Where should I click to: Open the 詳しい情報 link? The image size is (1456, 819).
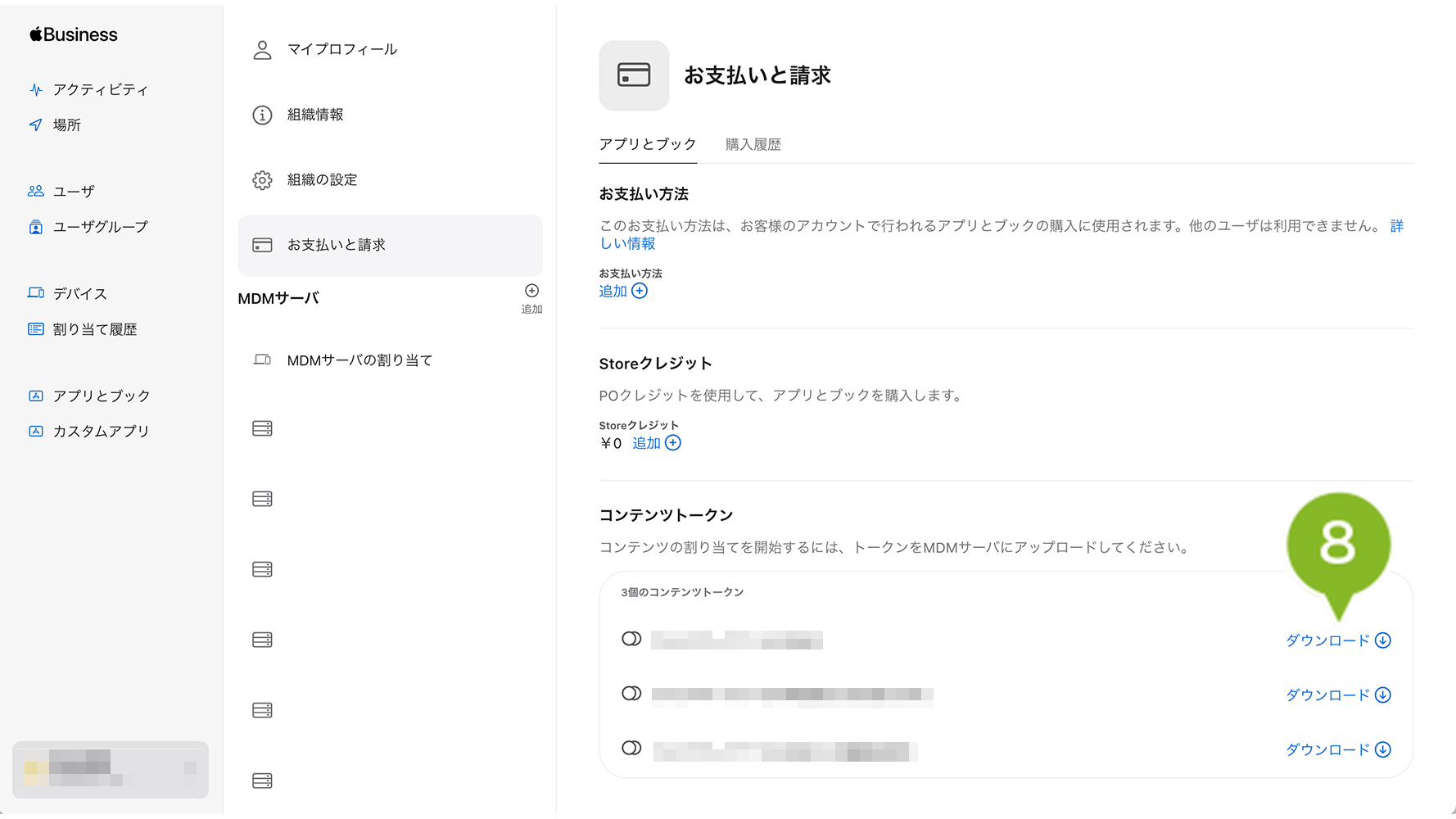[628, 243]
